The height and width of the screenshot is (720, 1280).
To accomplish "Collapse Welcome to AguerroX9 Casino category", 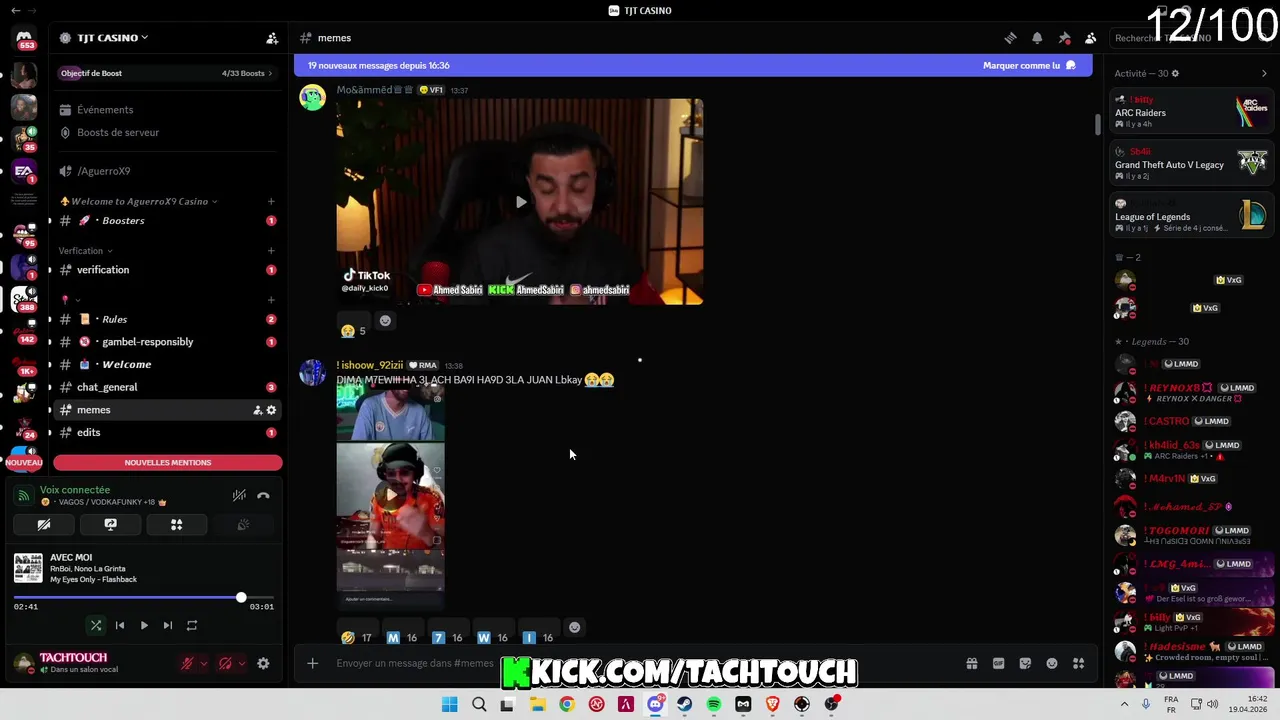I will click(139, 201).
